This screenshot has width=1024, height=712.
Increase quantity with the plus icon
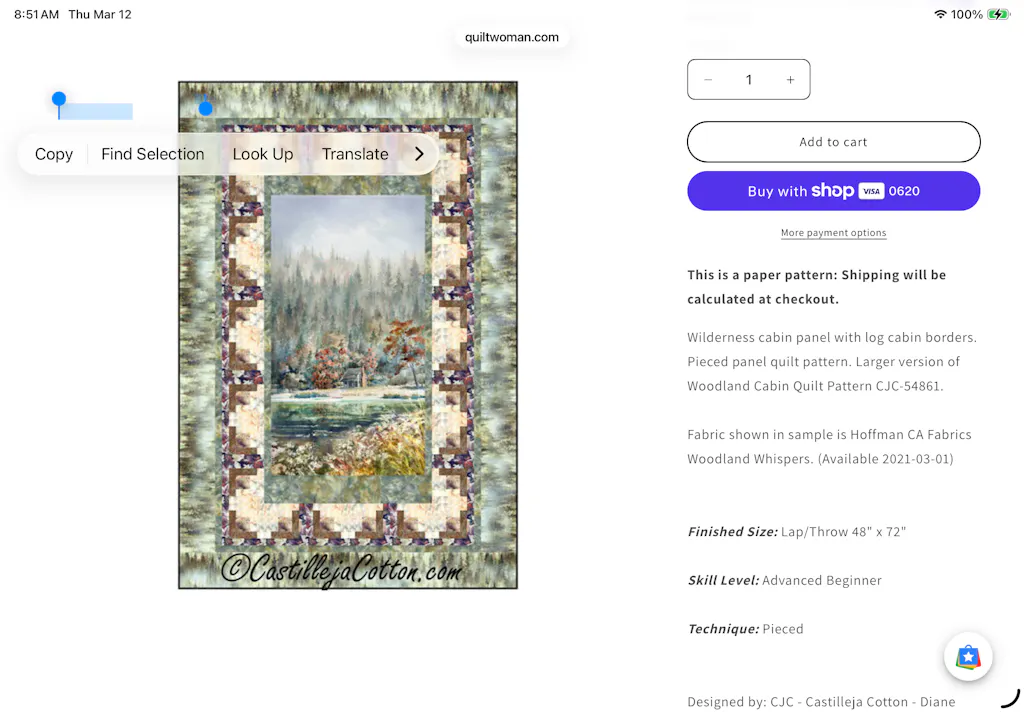pos(790,80)
